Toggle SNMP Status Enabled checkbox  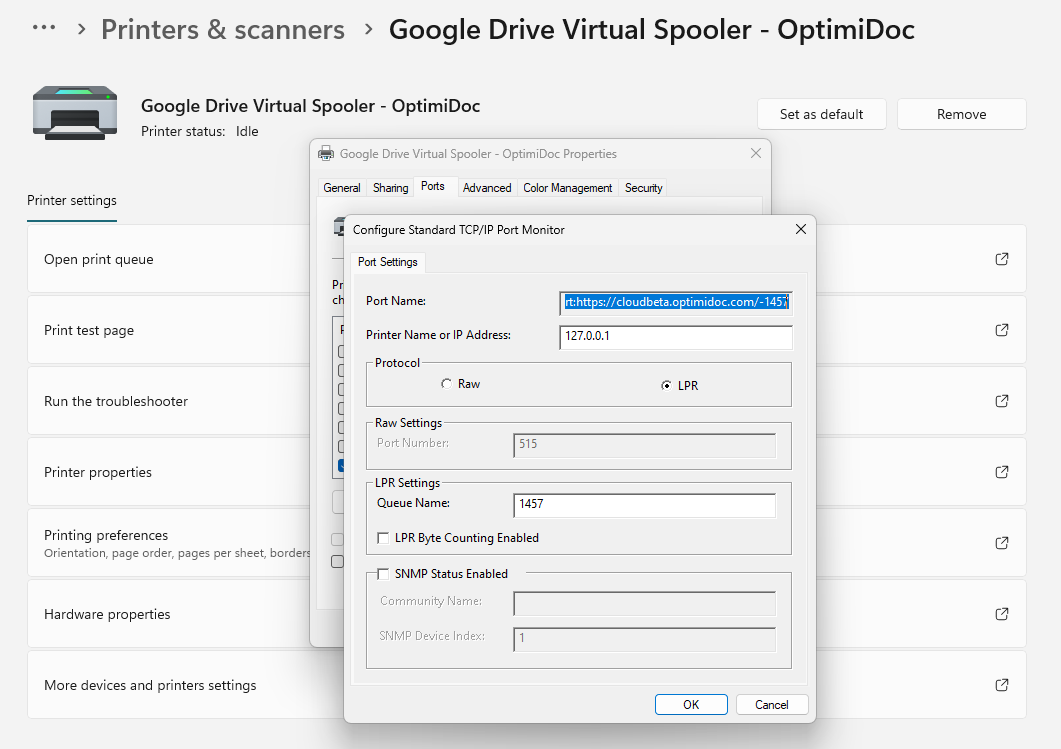tap(383, 574)
